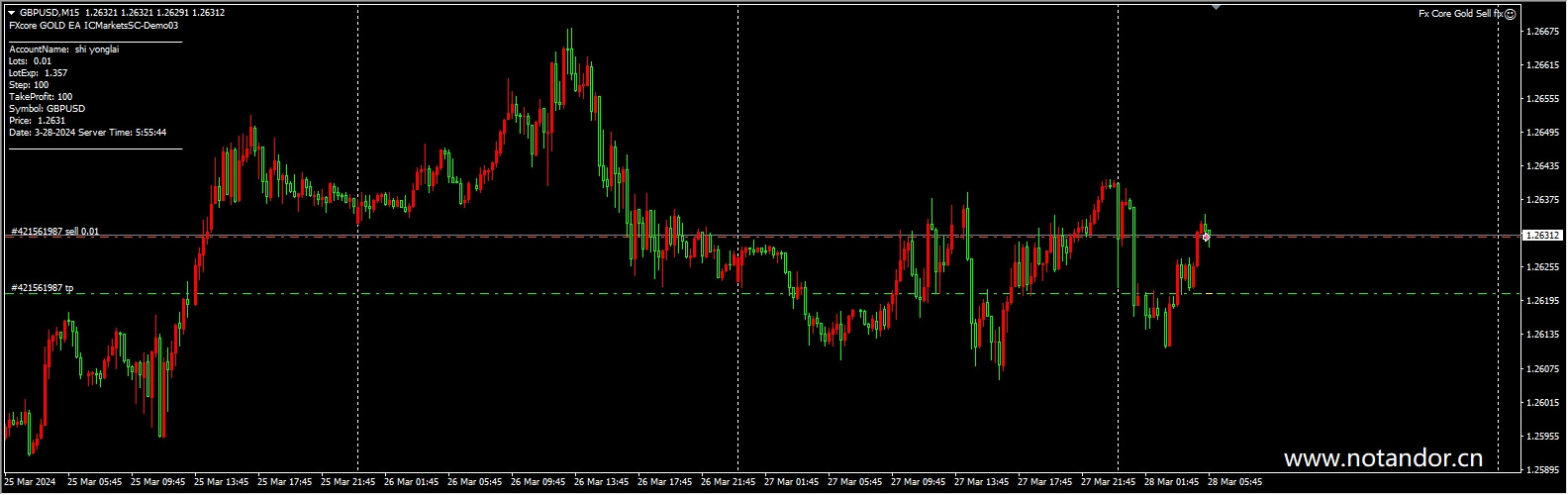1568x495 pixels.
Task: Click the gray chart shift triangle marker
Action: click(1216, 7)
